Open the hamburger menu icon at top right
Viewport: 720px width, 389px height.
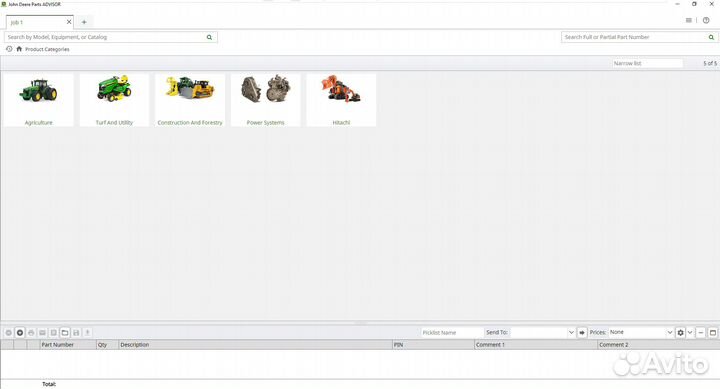click(x=689, y=20)
